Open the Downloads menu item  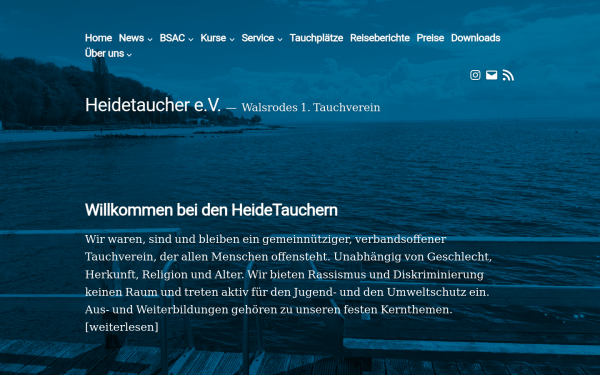click(475, 38)
